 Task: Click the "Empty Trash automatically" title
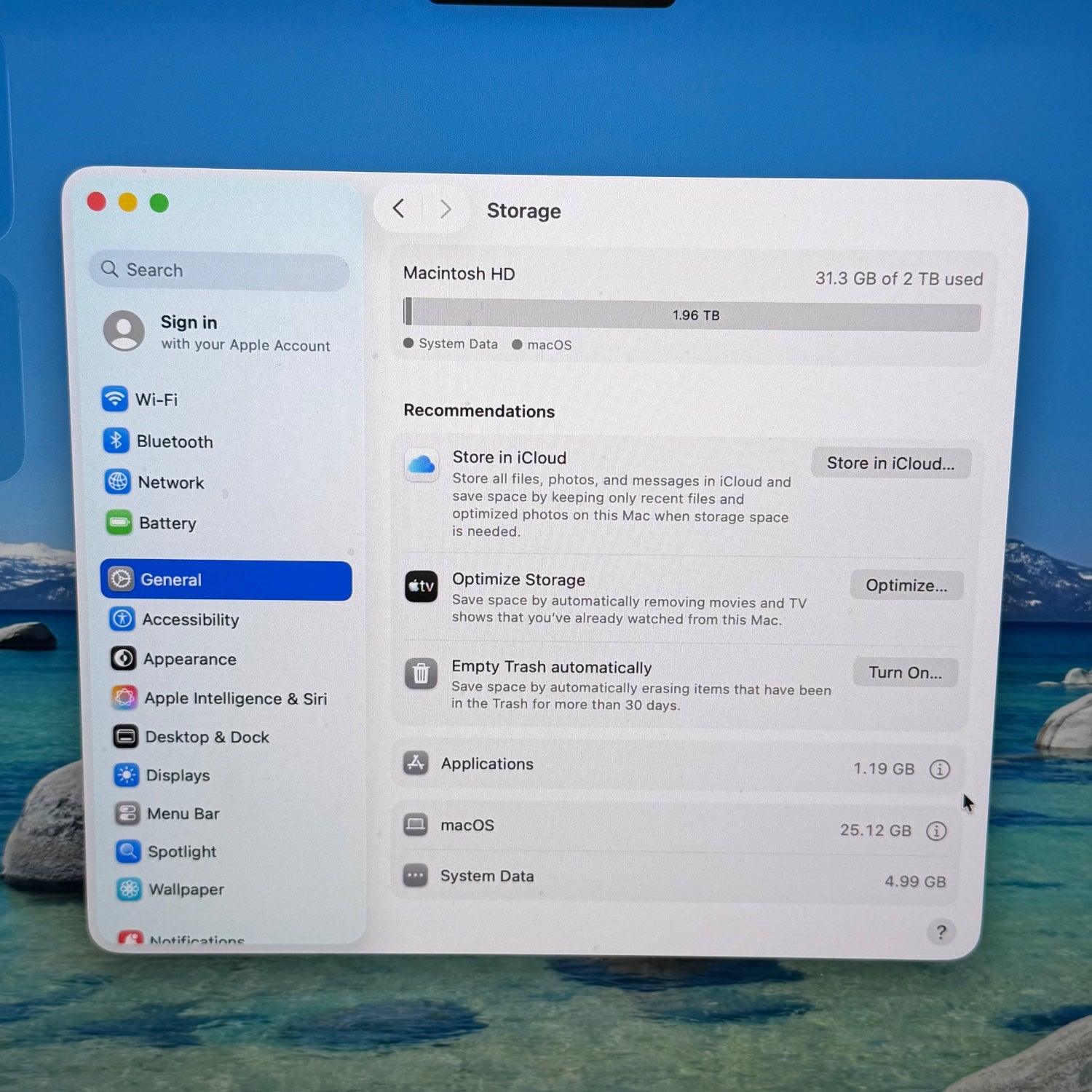[x=551, y=667]
